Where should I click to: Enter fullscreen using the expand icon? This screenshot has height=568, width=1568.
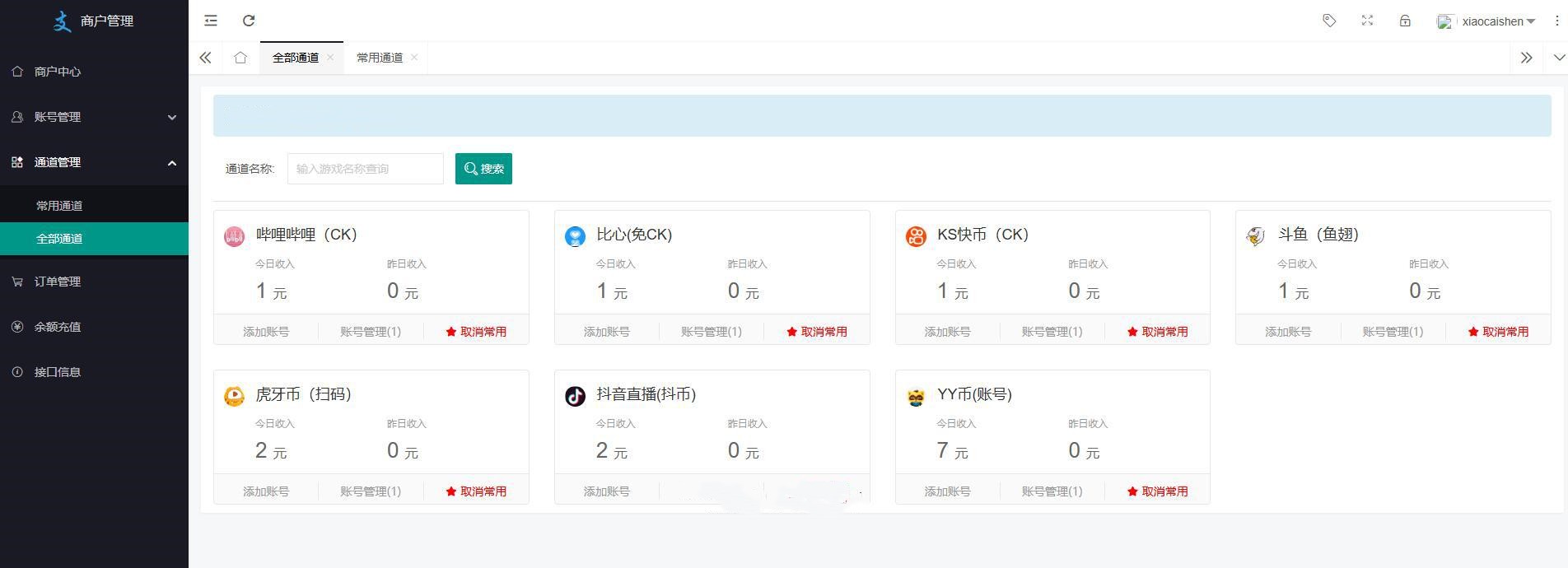coord(1367,21)
